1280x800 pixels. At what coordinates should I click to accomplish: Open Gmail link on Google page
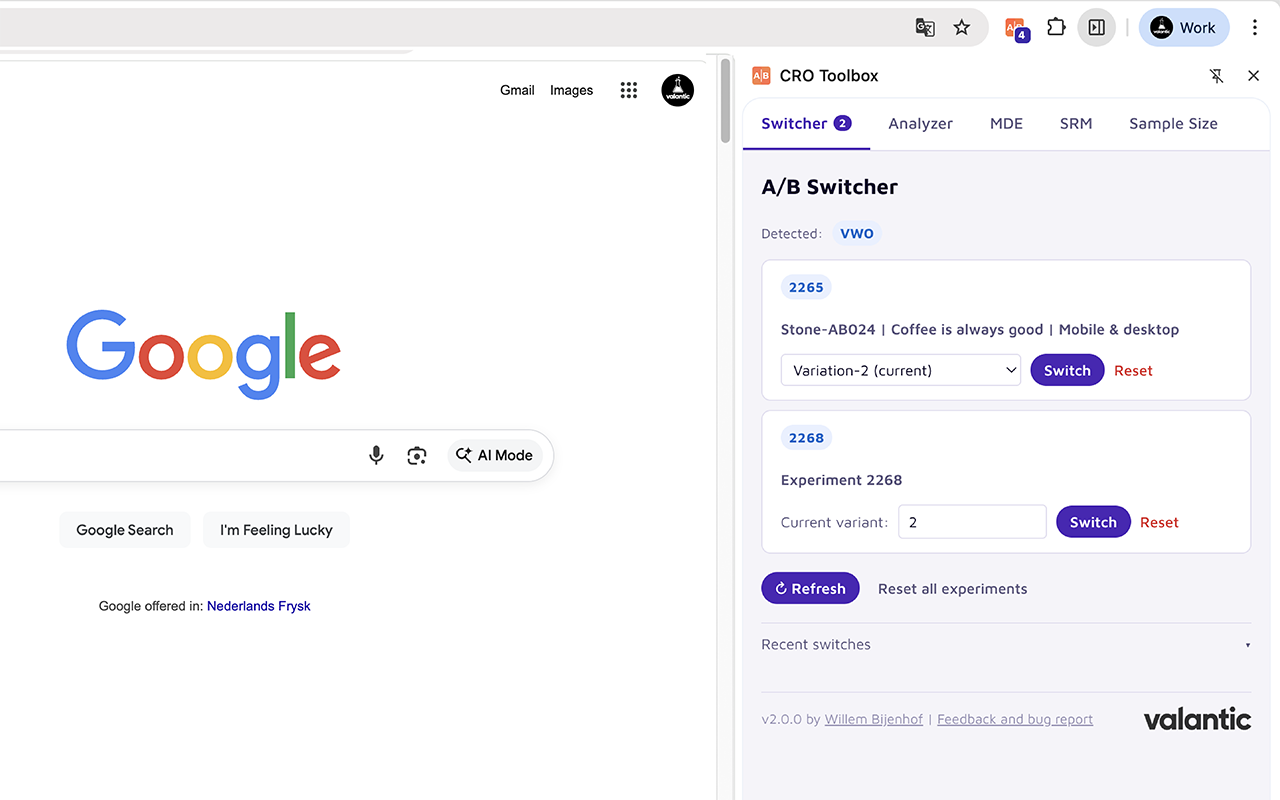click(517, 90)
